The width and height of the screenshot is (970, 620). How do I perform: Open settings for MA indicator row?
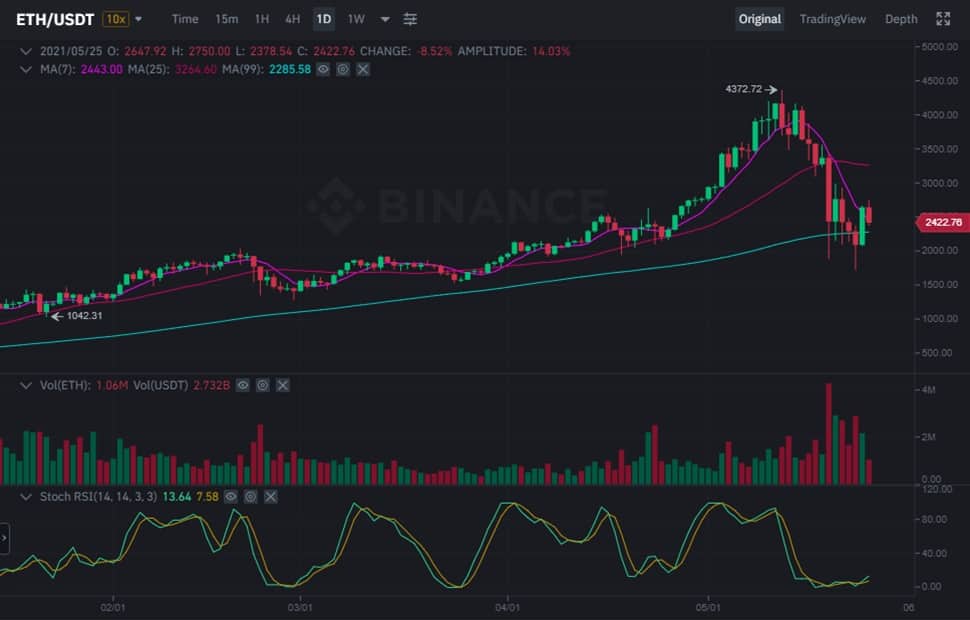(x=343, y=69)
